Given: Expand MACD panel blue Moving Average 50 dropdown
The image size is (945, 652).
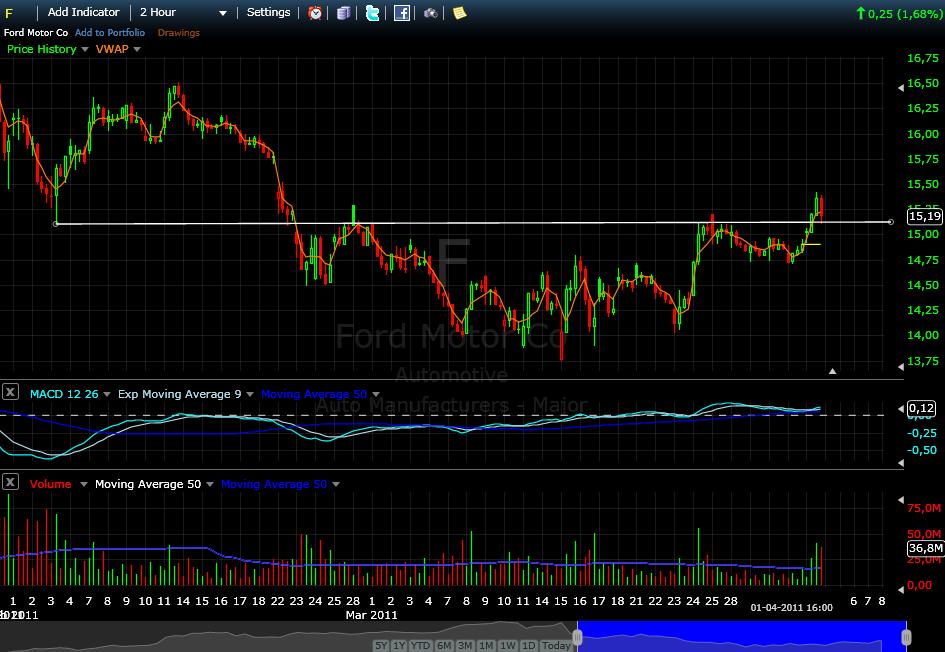Looking at the screenshot, I should (375, 394).
